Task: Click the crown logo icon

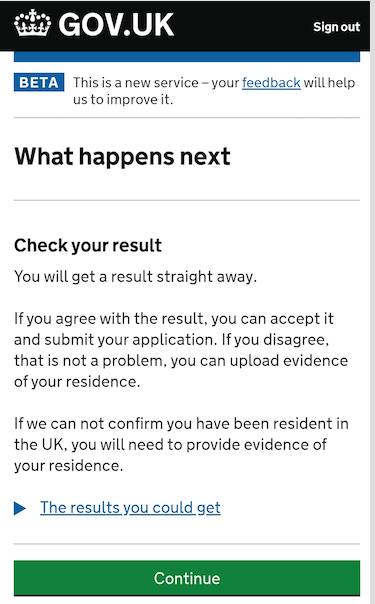Action: (x=32, y=23)
